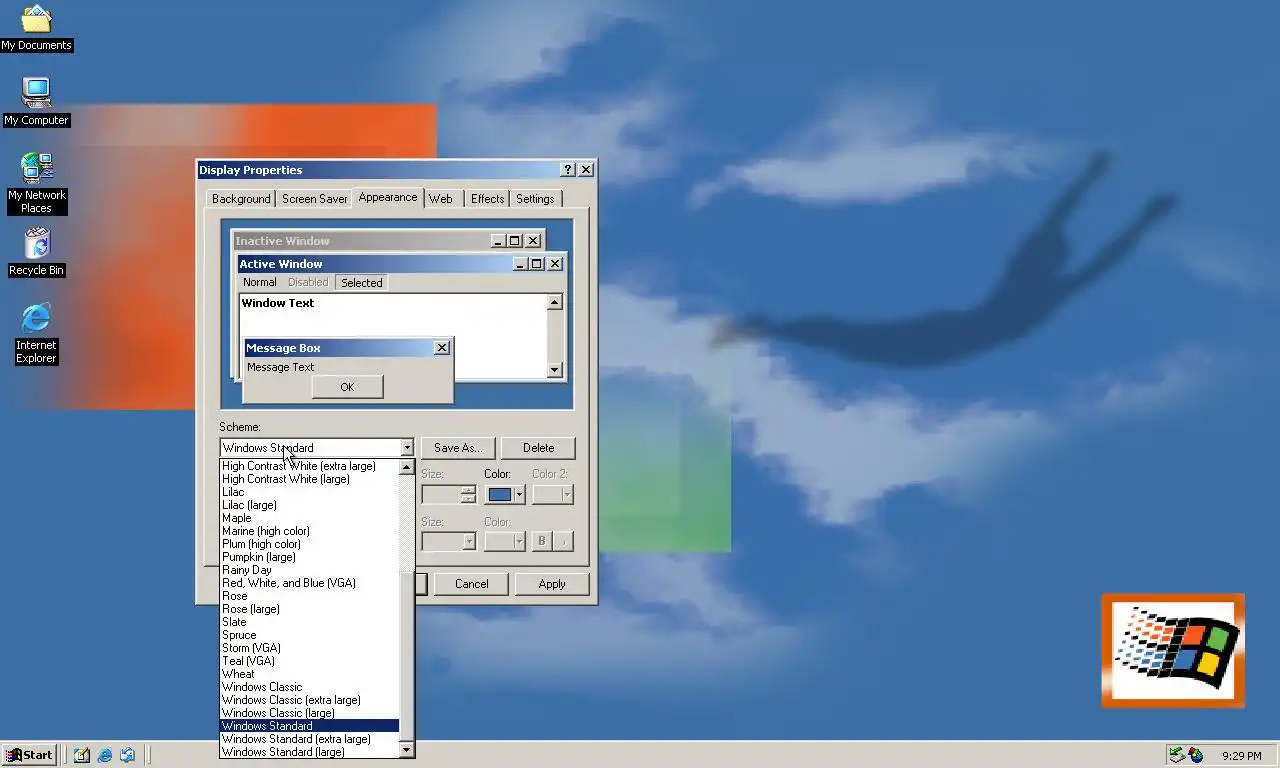
Task: Click OK in preview Message Box
Action: (347, 387)
